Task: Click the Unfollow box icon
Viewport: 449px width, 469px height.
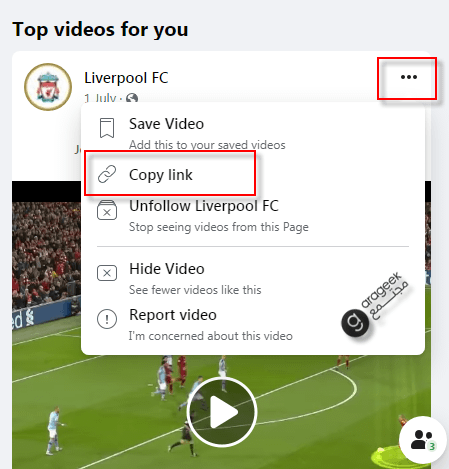Action: coord(107,210)
